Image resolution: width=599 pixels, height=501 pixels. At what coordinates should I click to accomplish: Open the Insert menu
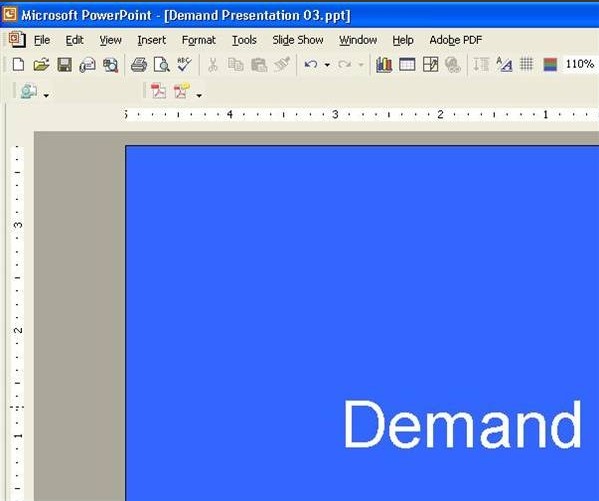pos(152,40)
